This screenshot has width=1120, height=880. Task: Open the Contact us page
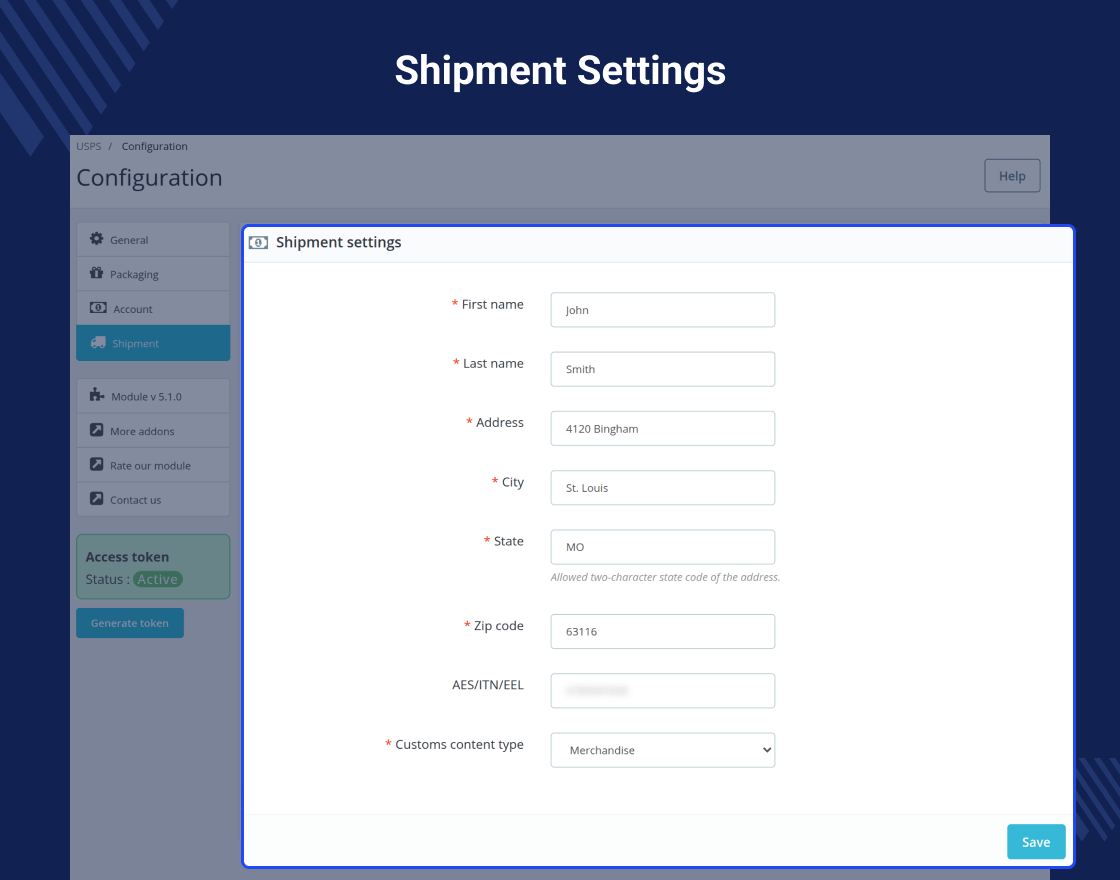(134, 499)
